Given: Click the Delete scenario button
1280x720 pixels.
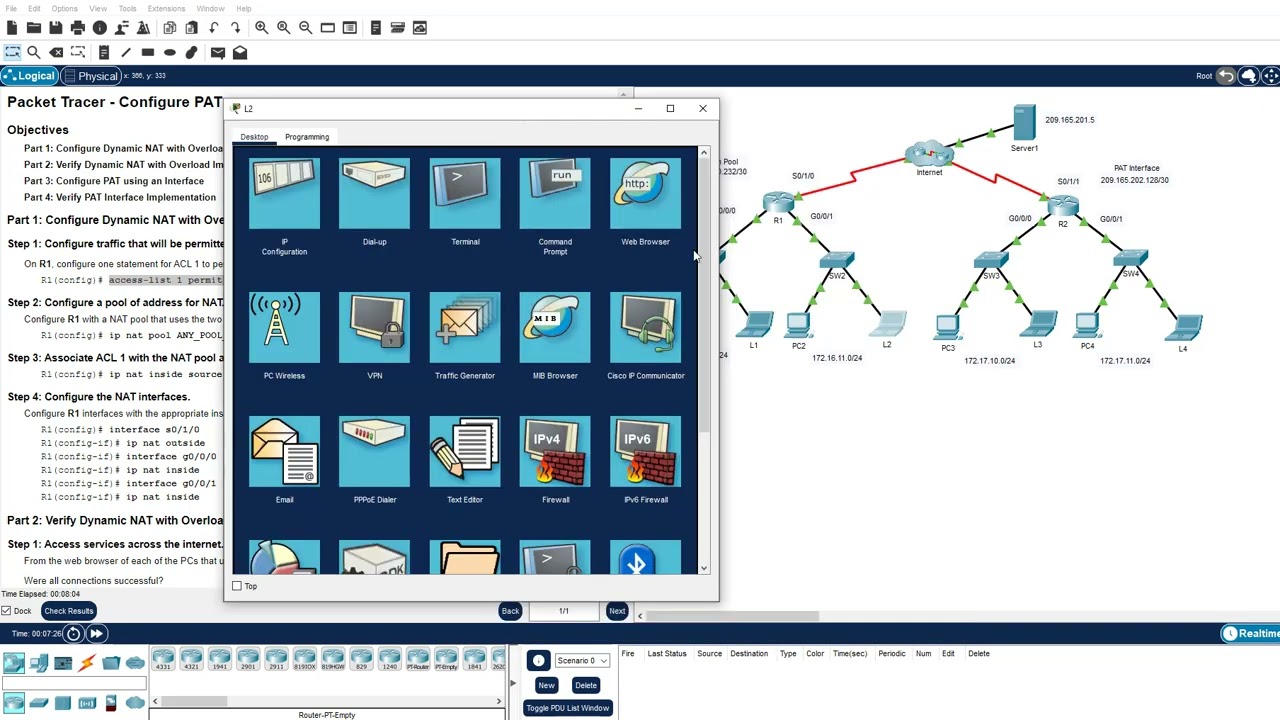Looking at the screenshot, I should click(x=586, y=685).
